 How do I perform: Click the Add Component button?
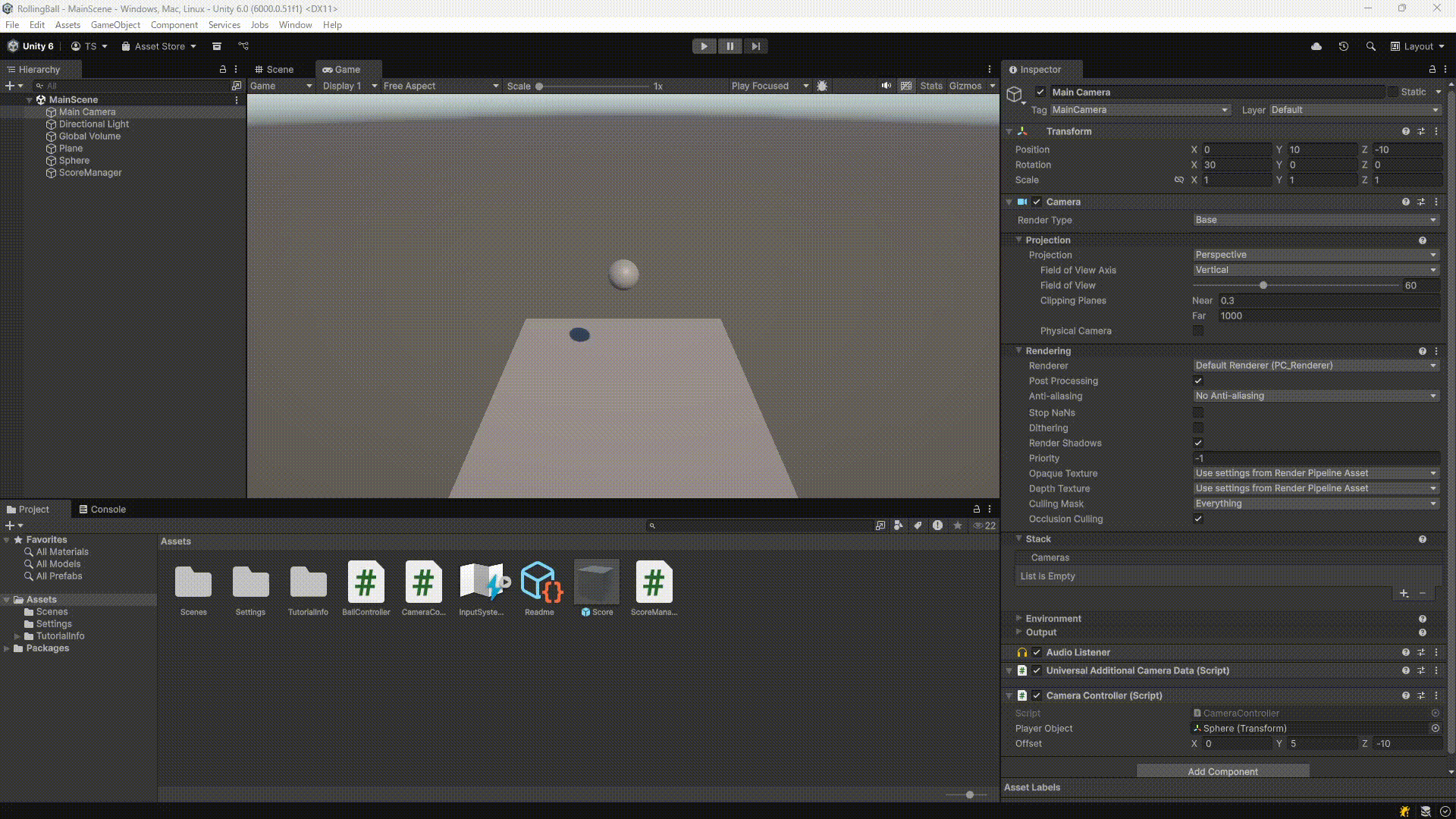coord(1222,771)
